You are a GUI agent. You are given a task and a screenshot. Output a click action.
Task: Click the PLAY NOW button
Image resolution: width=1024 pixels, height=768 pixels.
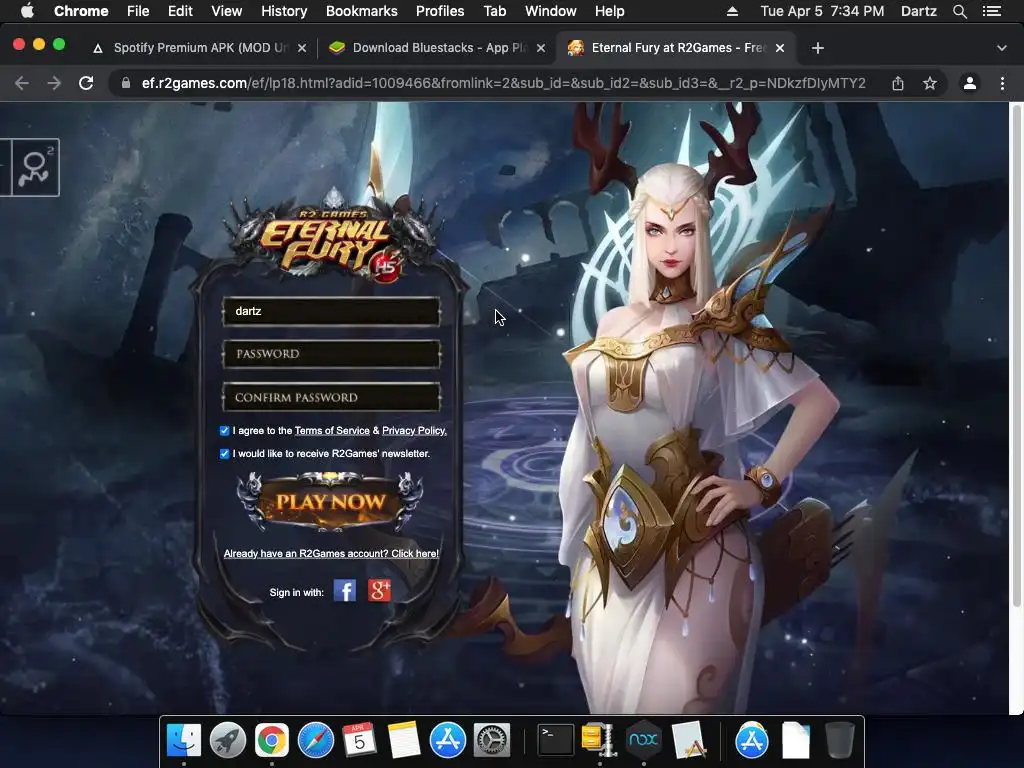330,502
